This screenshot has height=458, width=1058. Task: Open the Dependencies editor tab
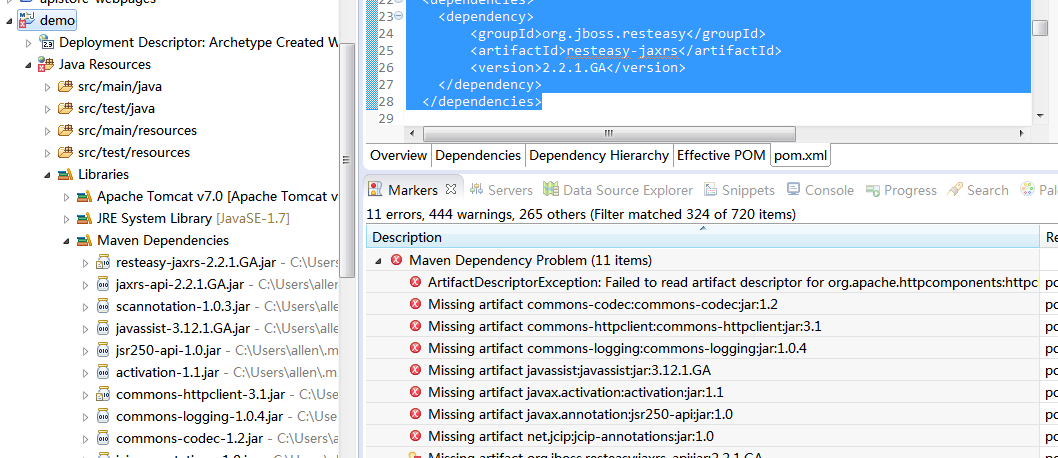478,156
